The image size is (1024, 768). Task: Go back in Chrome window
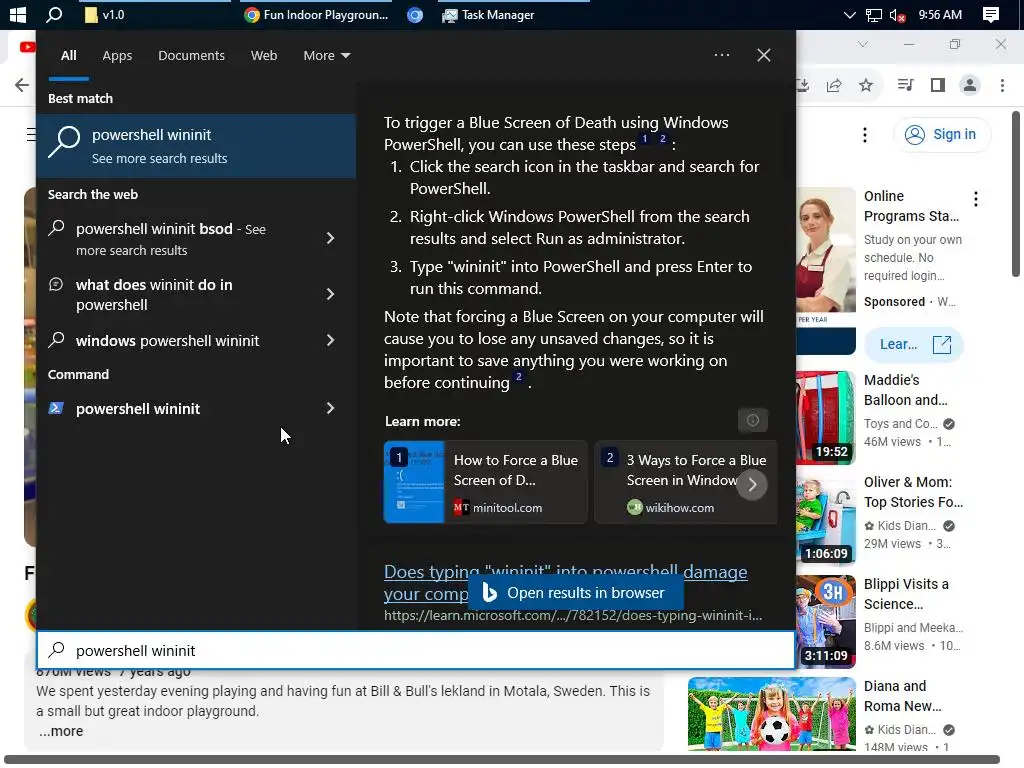click(22, 85)
